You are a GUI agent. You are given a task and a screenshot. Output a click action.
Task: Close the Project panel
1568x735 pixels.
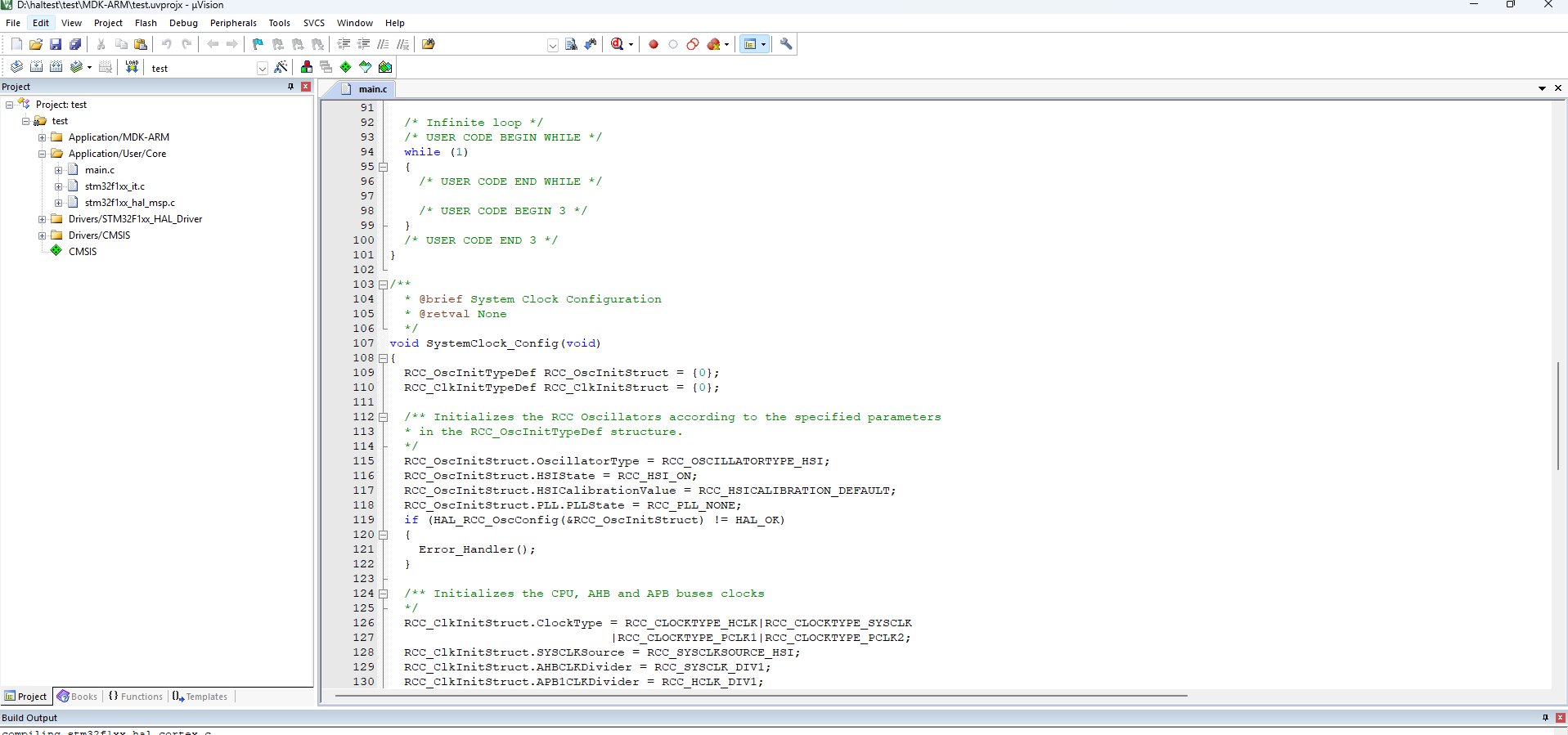(306, 87)
